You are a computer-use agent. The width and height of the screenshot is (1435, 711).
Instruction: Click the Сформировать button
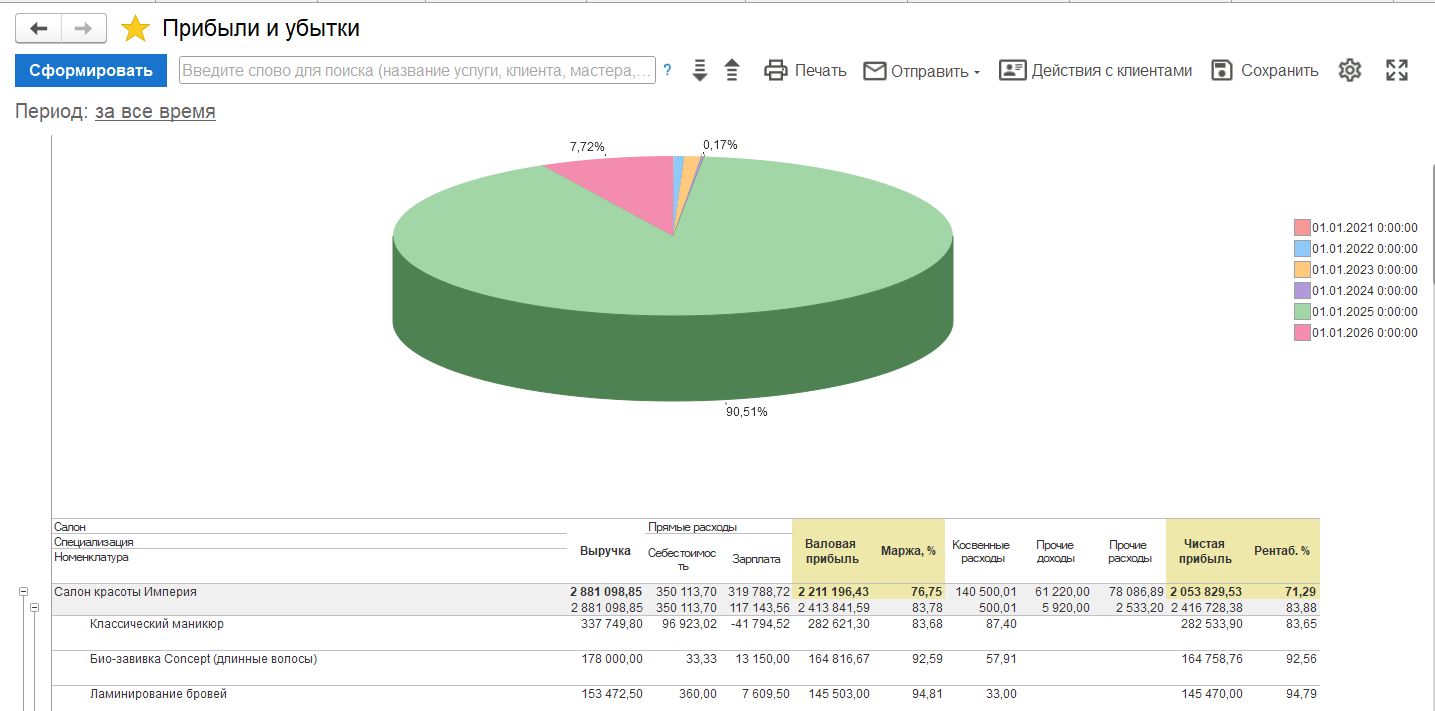tap(91, 70)
